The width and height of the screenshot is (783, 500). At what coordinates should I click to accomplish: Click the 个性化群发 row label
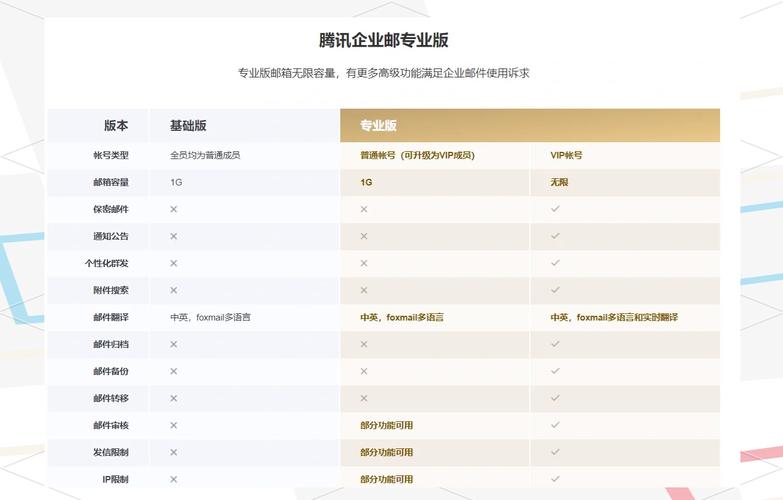(106, 263)
